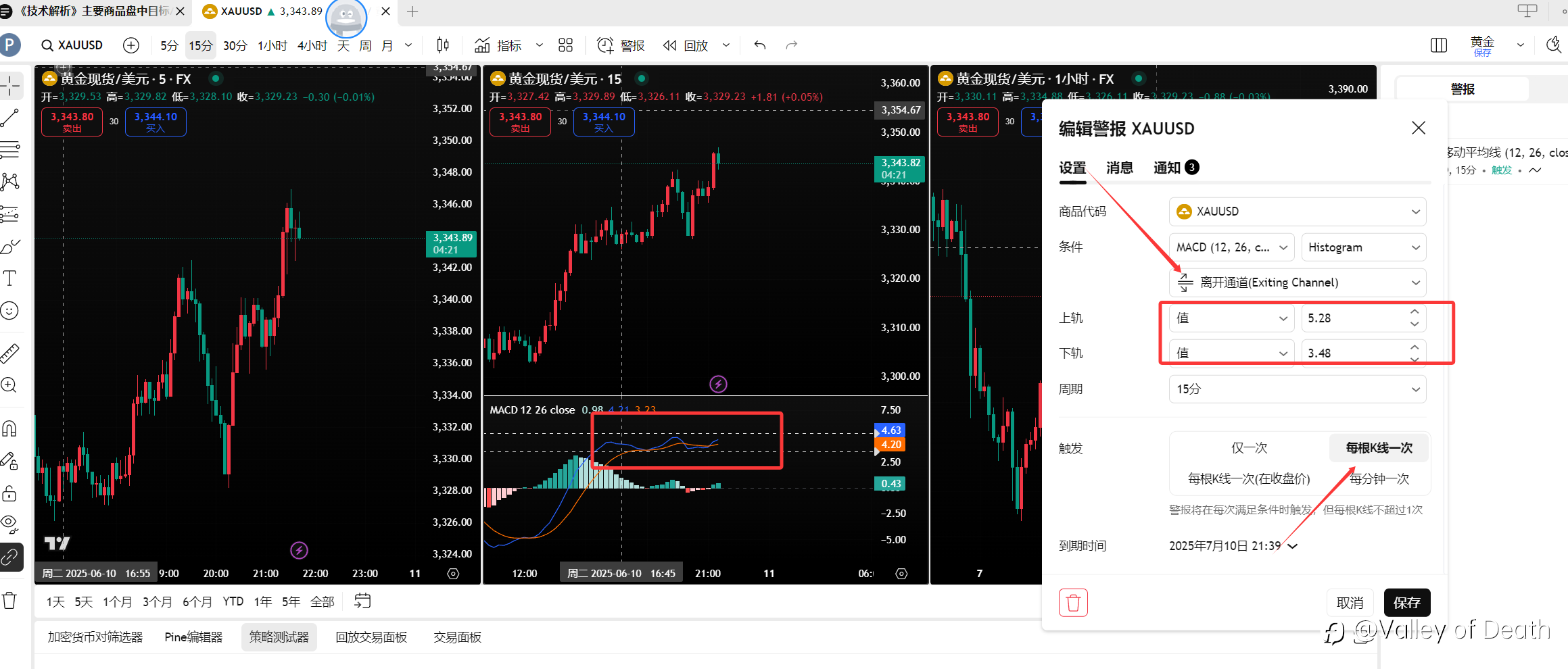The width and height of the screenshot is (1568, 669).
Task: Select the ruler measure tool
Action: click(x=10, y=352)
